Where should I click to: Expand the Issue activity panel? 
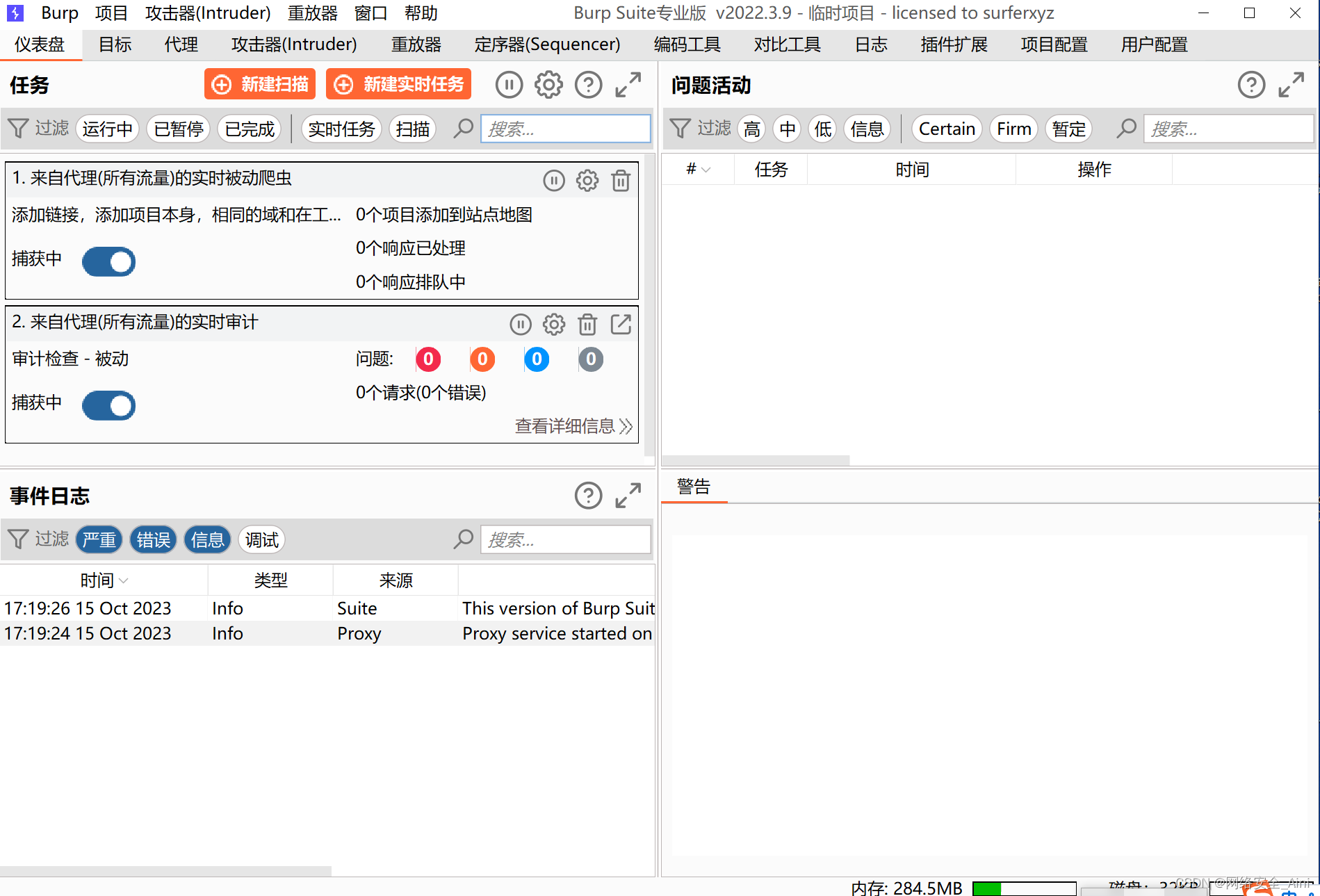[1292, 85]
